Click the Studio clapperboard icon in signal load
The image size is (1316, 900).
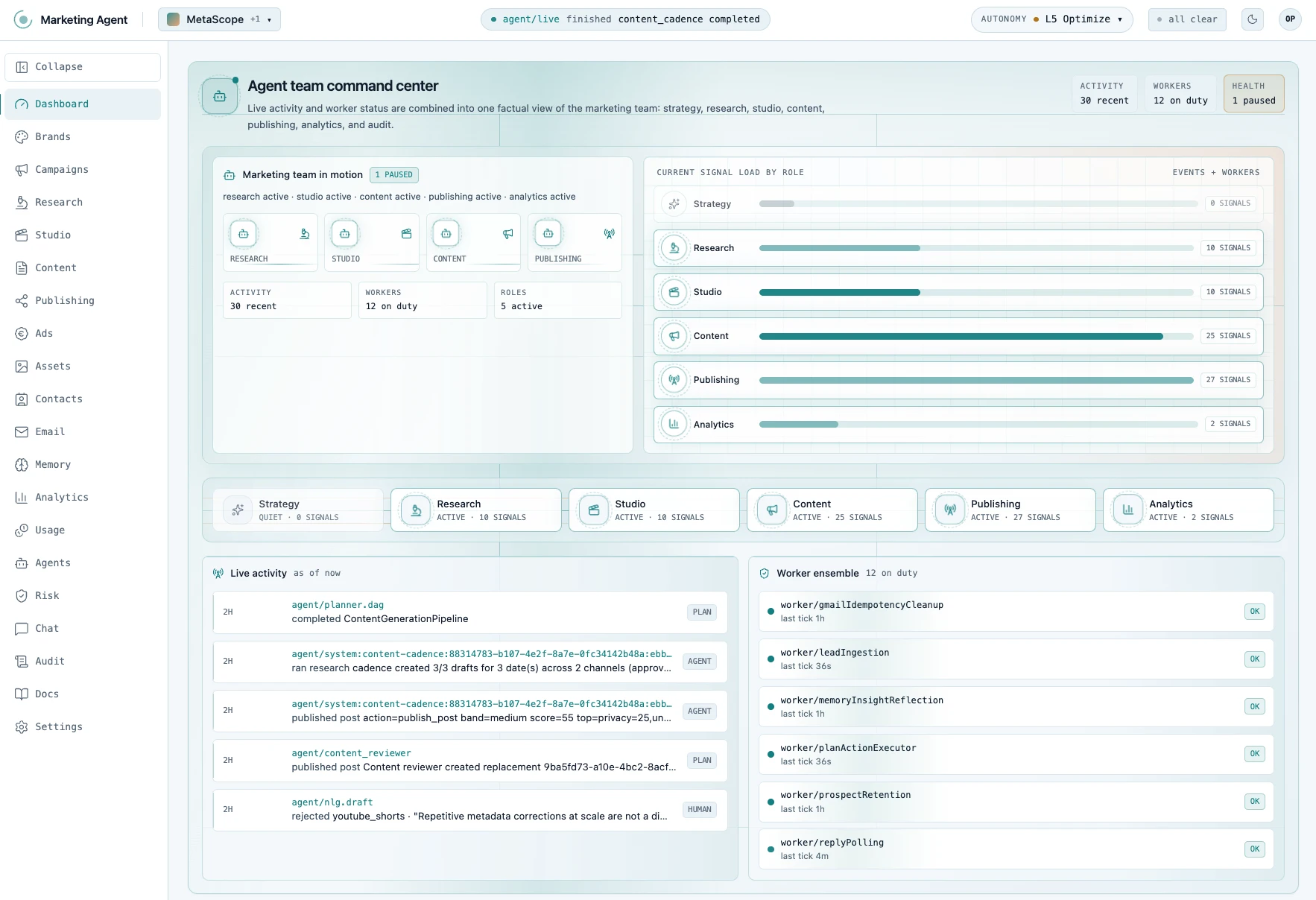pos(674,292)
